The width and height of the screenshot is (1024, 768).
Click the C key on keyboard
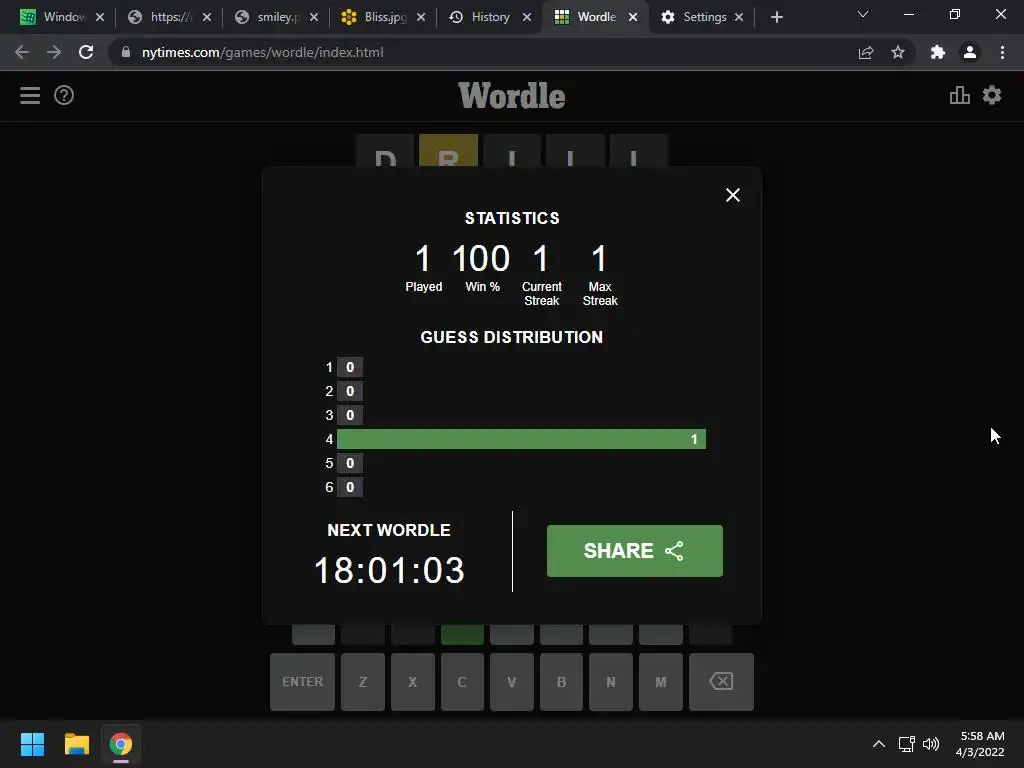(462, 682)
